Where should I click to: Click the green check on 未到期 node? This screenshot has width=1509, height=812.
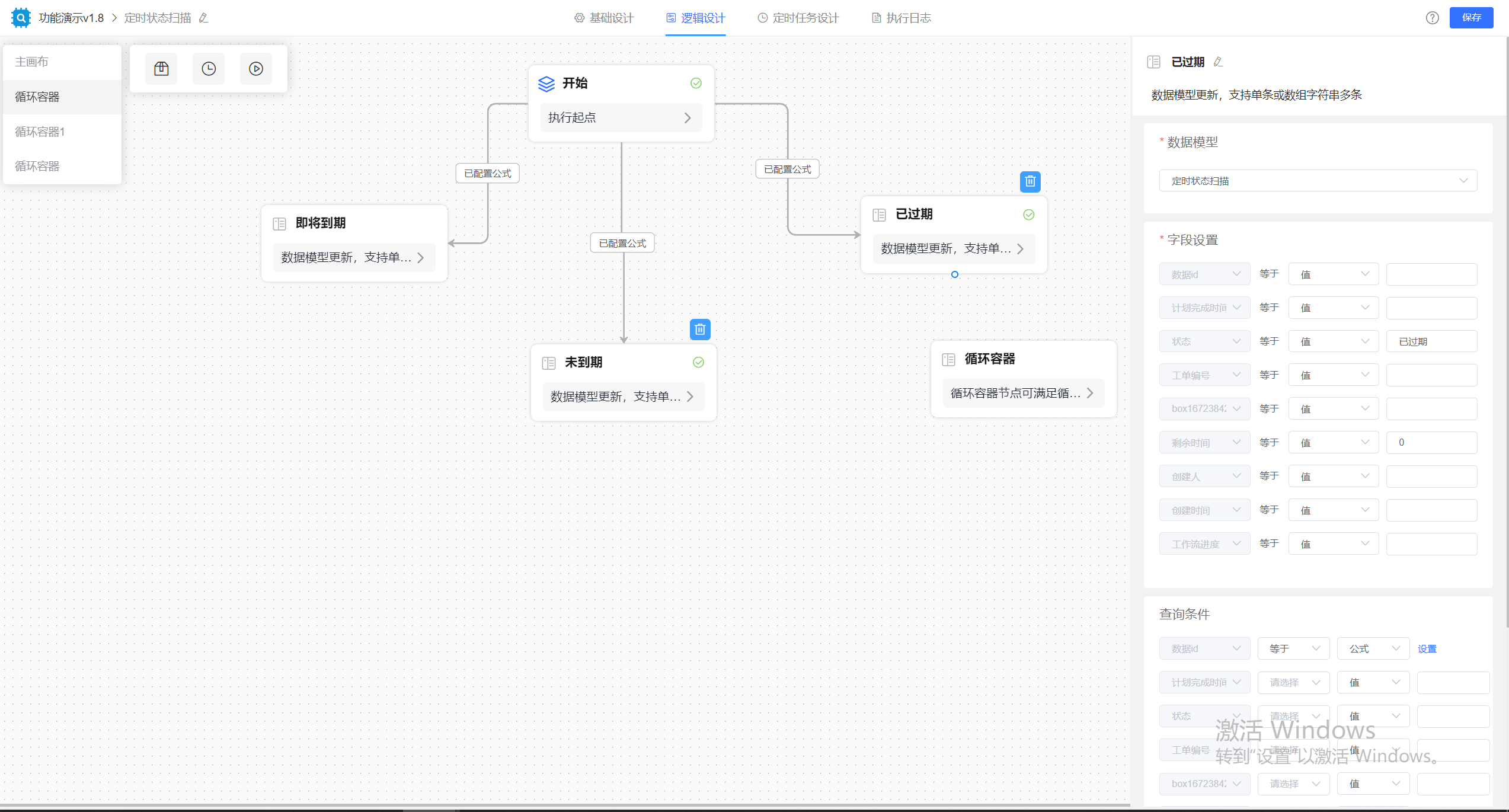(699, 362)
